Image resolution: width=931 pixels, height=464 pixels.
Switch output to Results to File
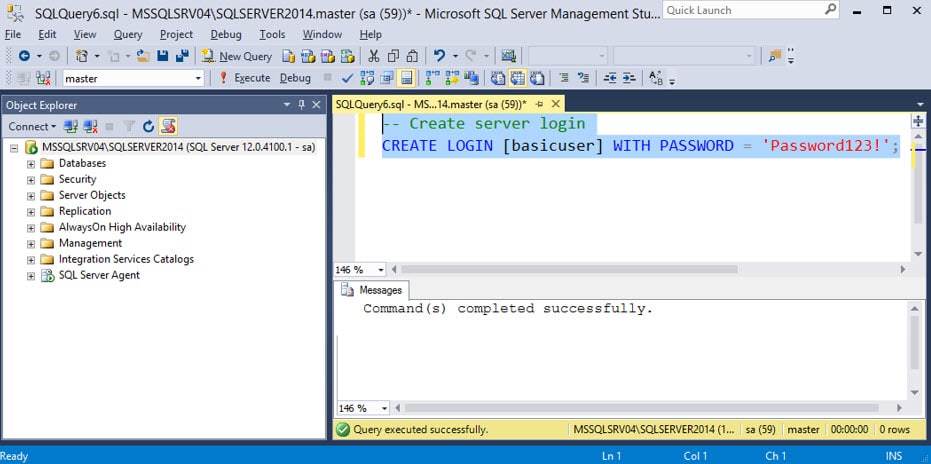pos(537,78)
